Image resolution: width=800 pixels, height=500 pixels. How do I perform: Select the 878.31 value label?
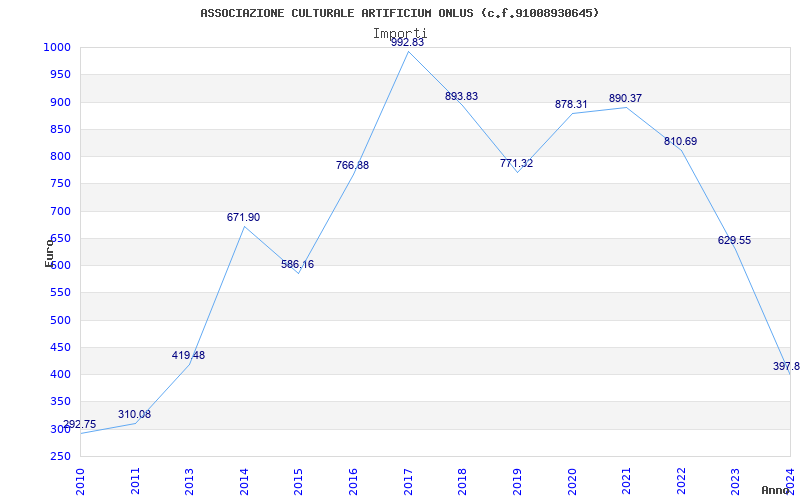(x=571, y=104)
